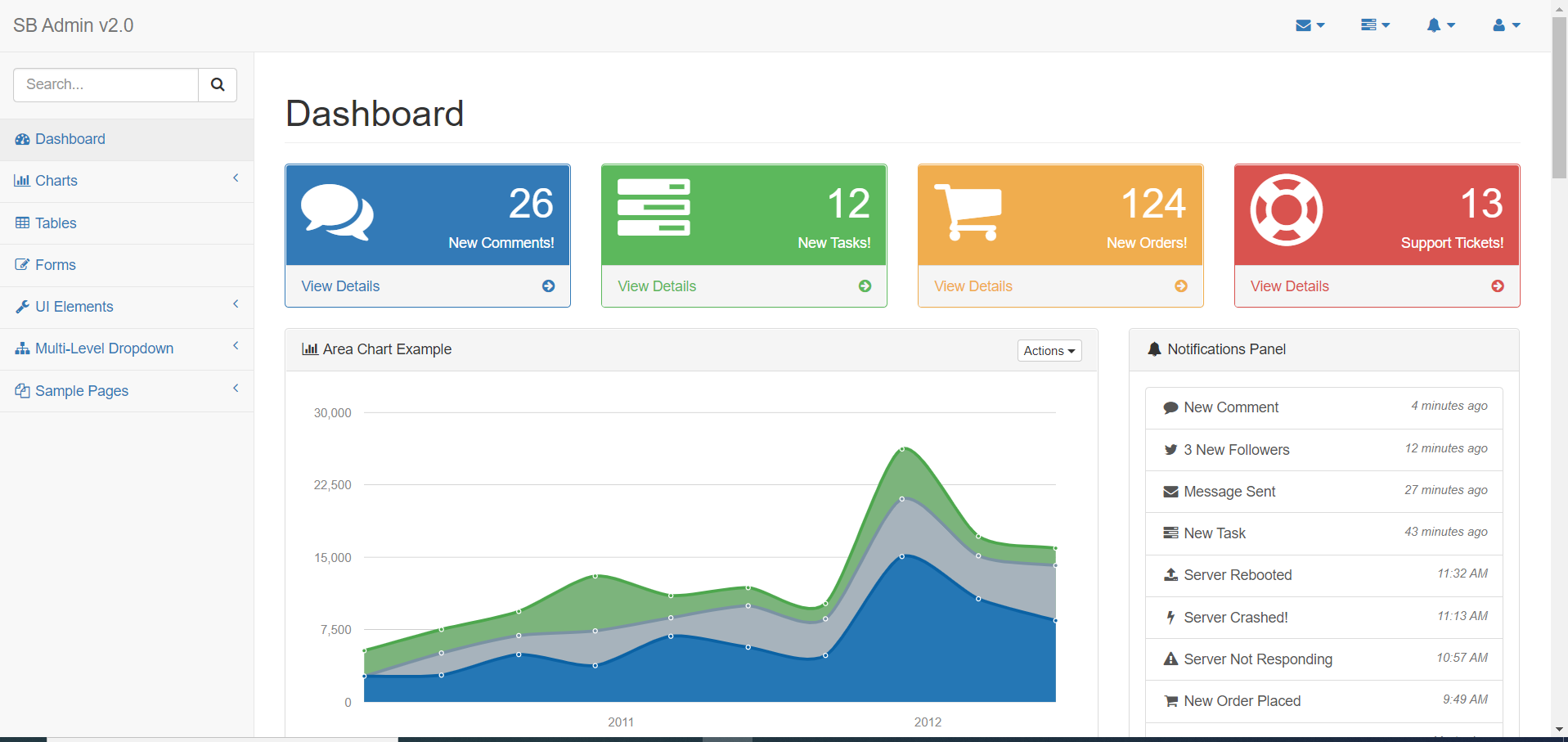Click the shopping cart icon in orange card
The image size is (1568, 742).
[x=968, y=212]
